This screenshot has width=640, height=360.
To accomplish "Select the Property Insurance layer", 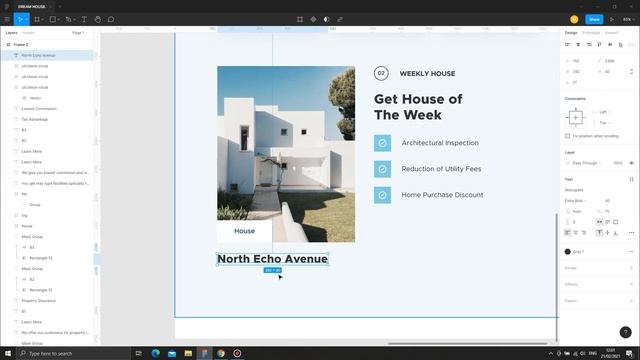I will pyautogui.click(x=48, y=301).
